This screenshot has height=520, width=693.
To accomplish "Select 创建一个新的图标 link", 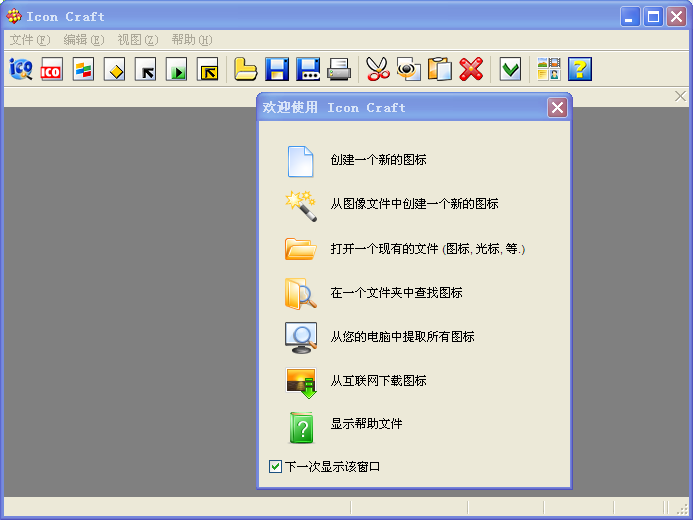I will pos(378,159).
